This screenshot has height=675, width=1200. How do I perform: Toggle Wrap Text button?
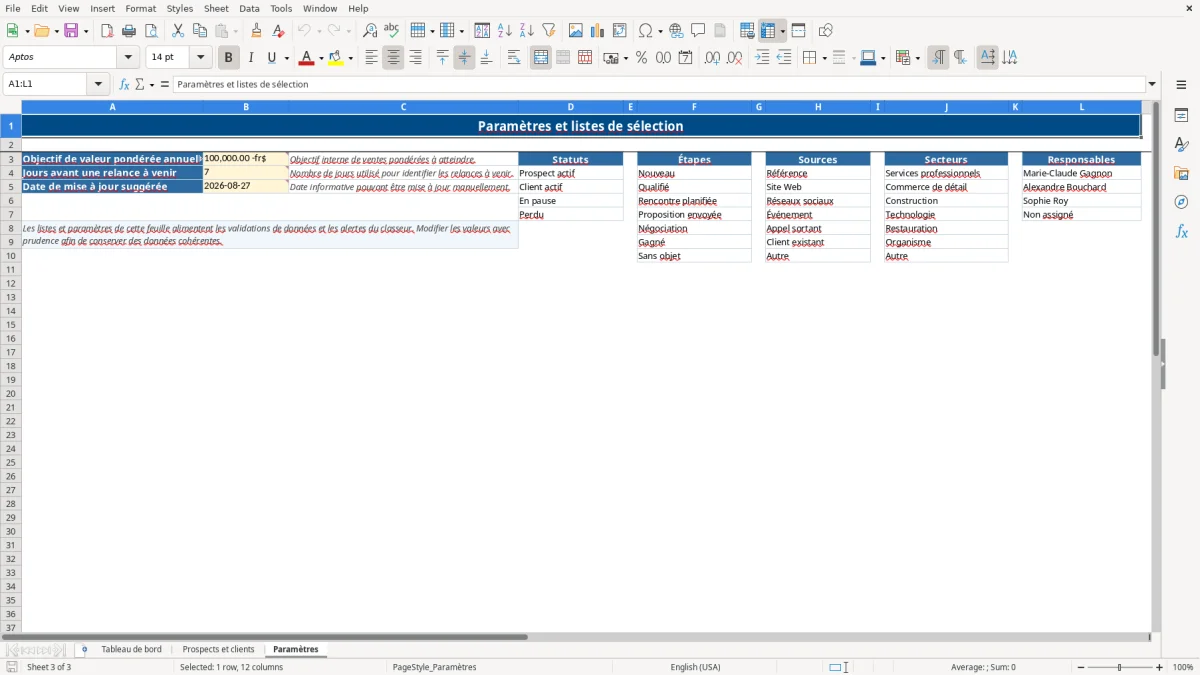(514, 58)
